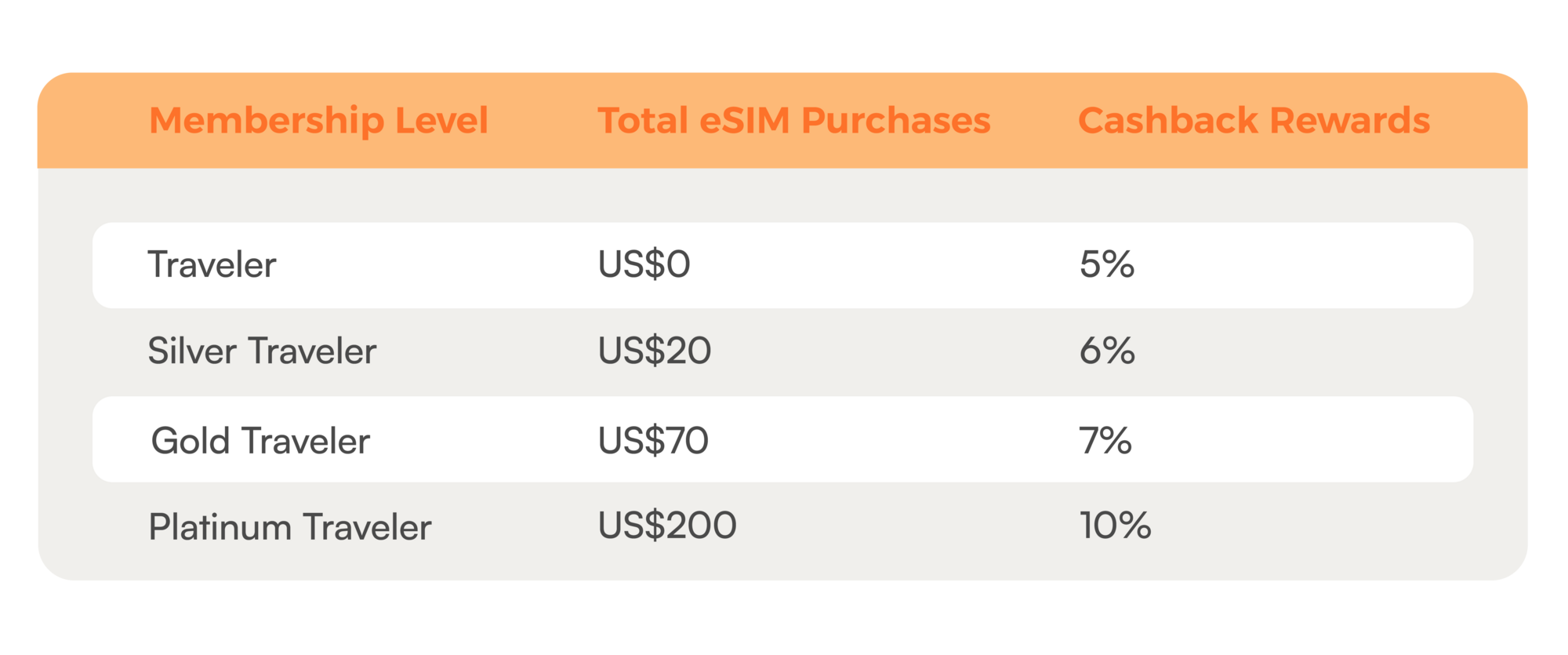The width and height of the screenshot is (1568, 655).
Task: Click the Membership Level column header
Action: click(x=318, y=121)
